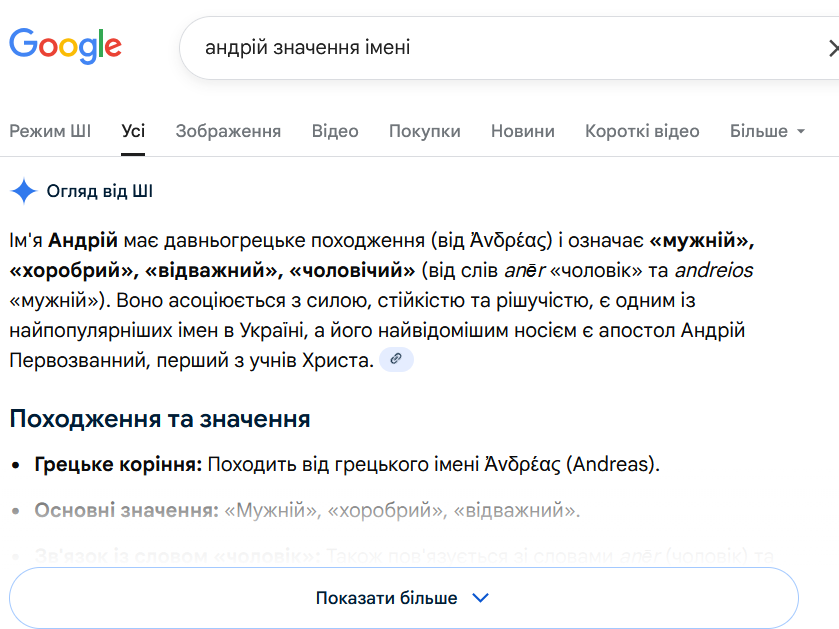Image resolution: width=839 pixels, height=629 pixels.
Task: Click the (Andreas) text in the bullet
Action: 612,464
